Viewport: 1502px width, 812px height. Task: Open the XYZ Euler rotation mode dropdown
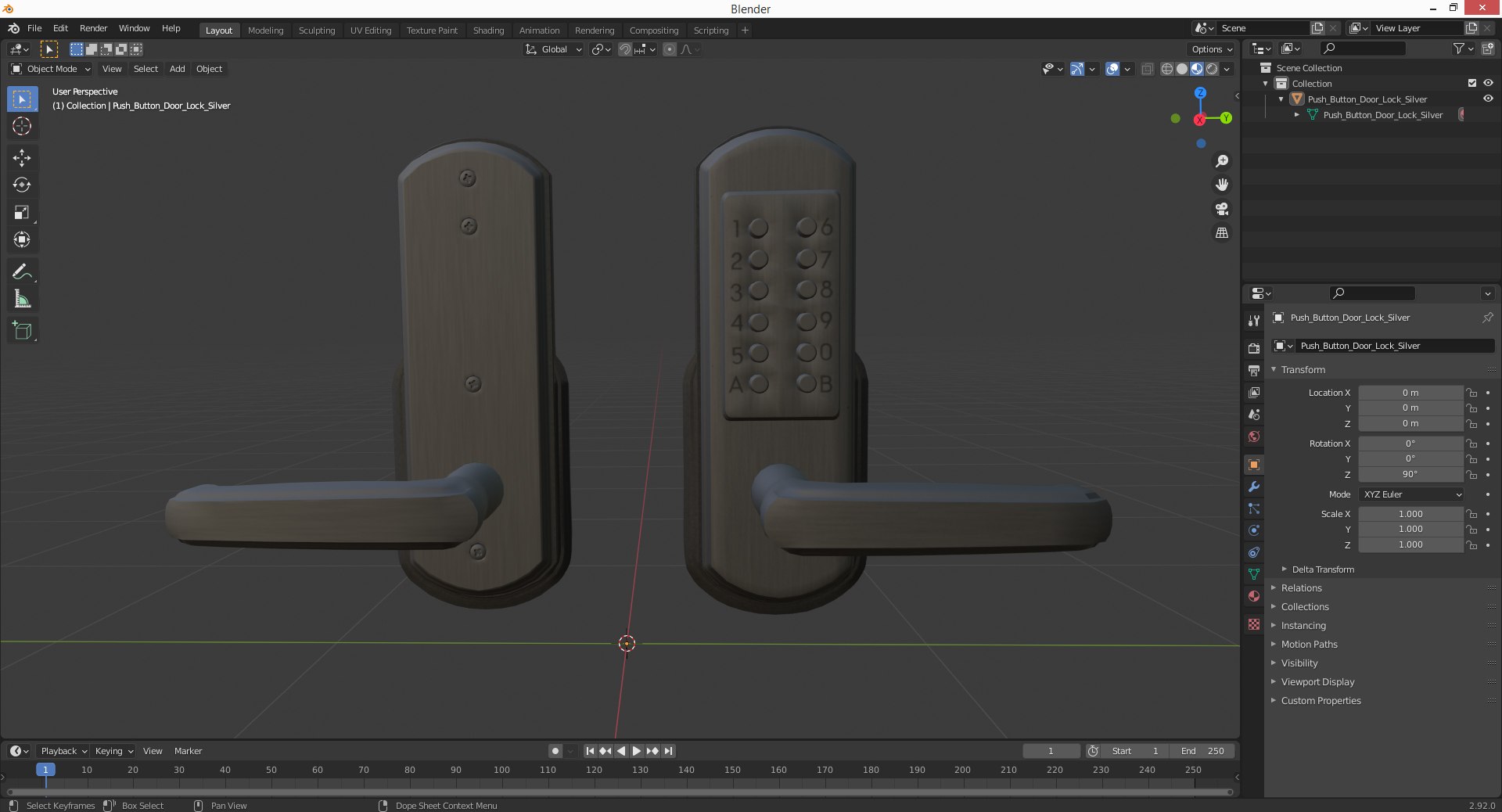click(1411, 494)
